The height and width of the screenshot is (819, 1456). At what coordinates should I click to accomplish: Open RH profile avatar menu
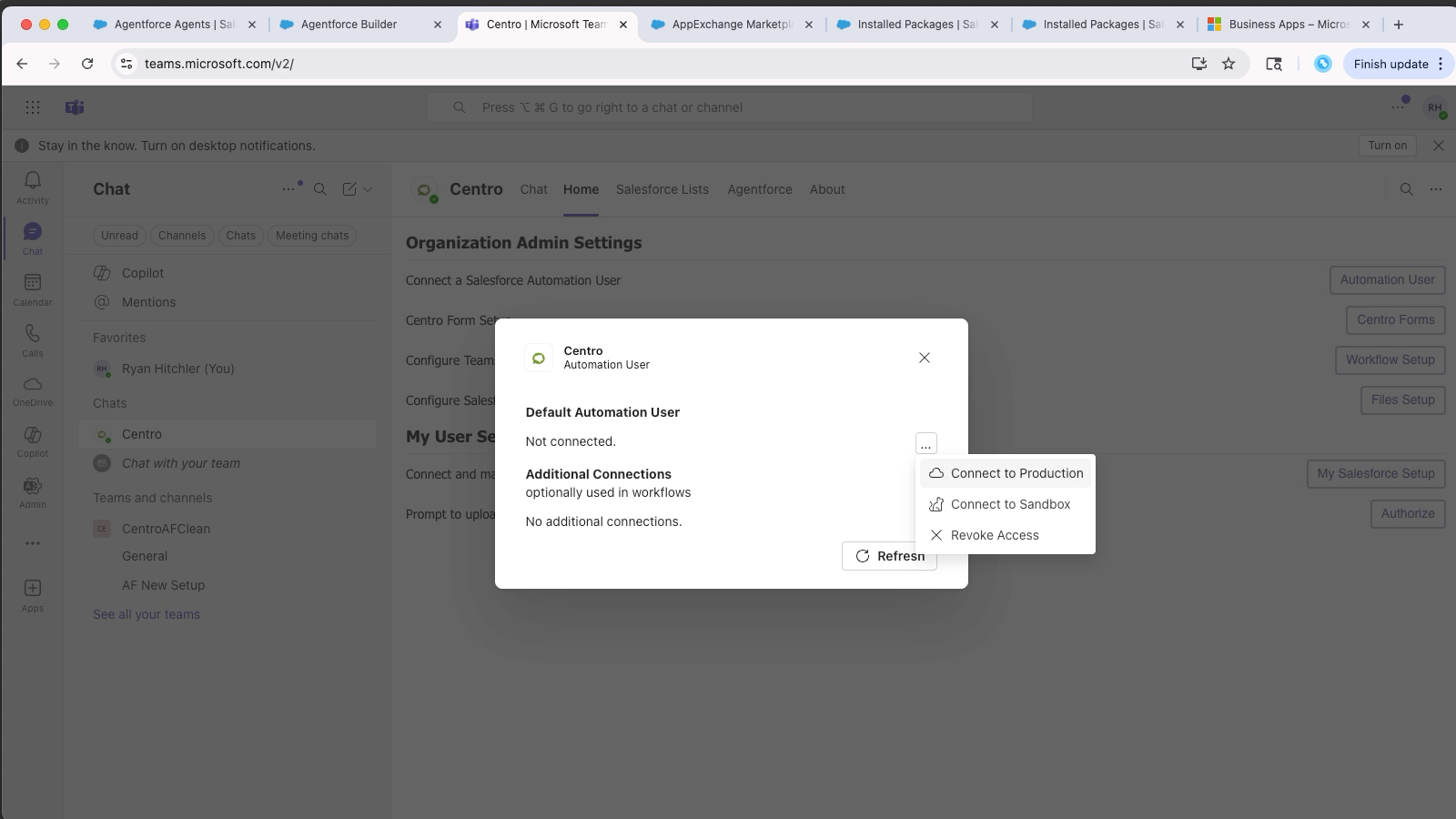point(1435,107)
